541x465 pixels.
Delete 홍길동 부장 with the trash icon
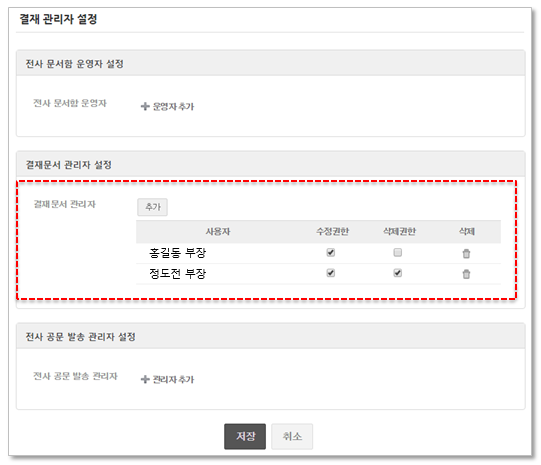point(466,254)
